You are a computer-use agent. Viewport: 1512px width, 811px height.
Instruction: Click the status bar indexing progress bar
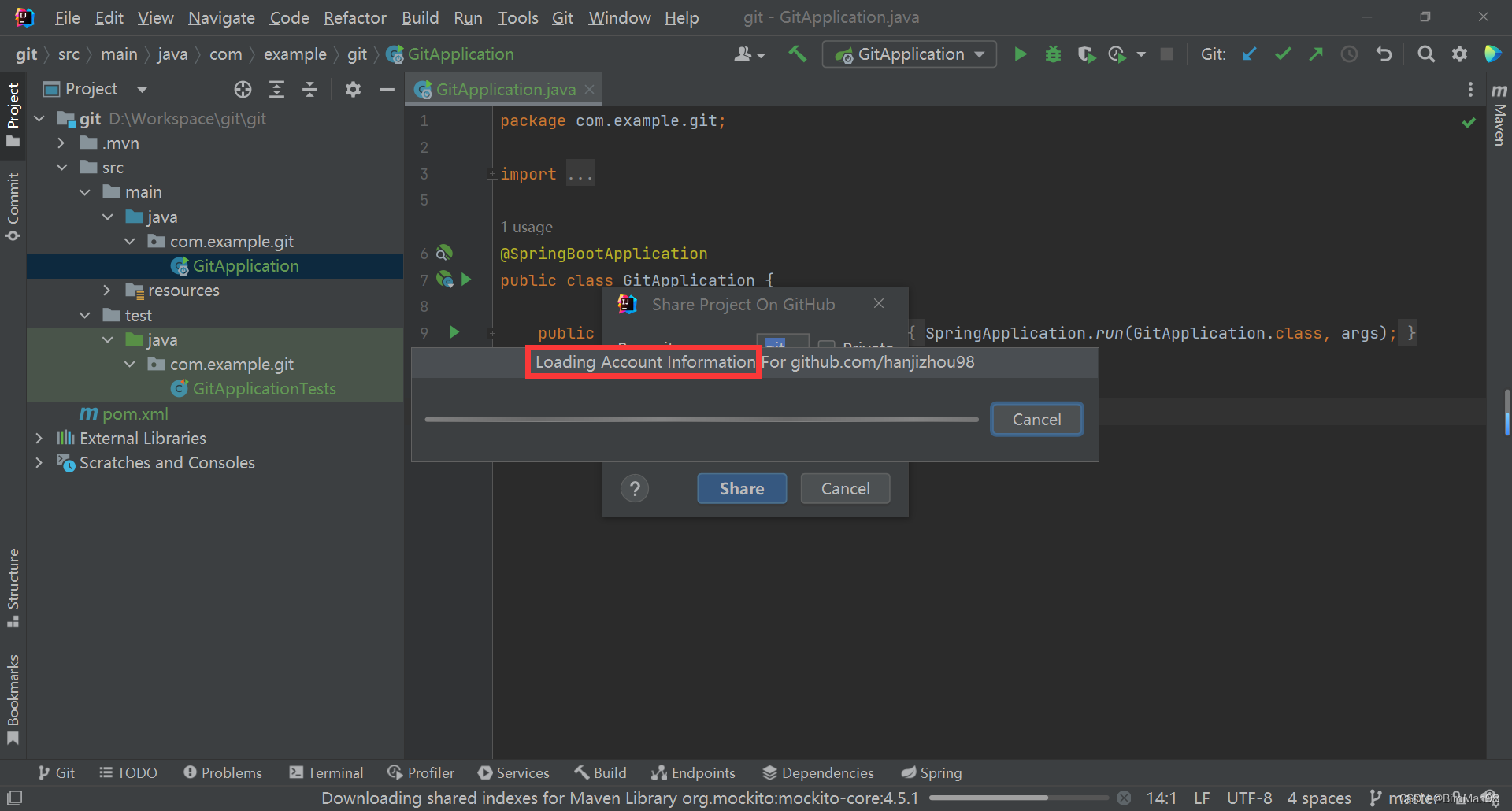[1018, 798]
